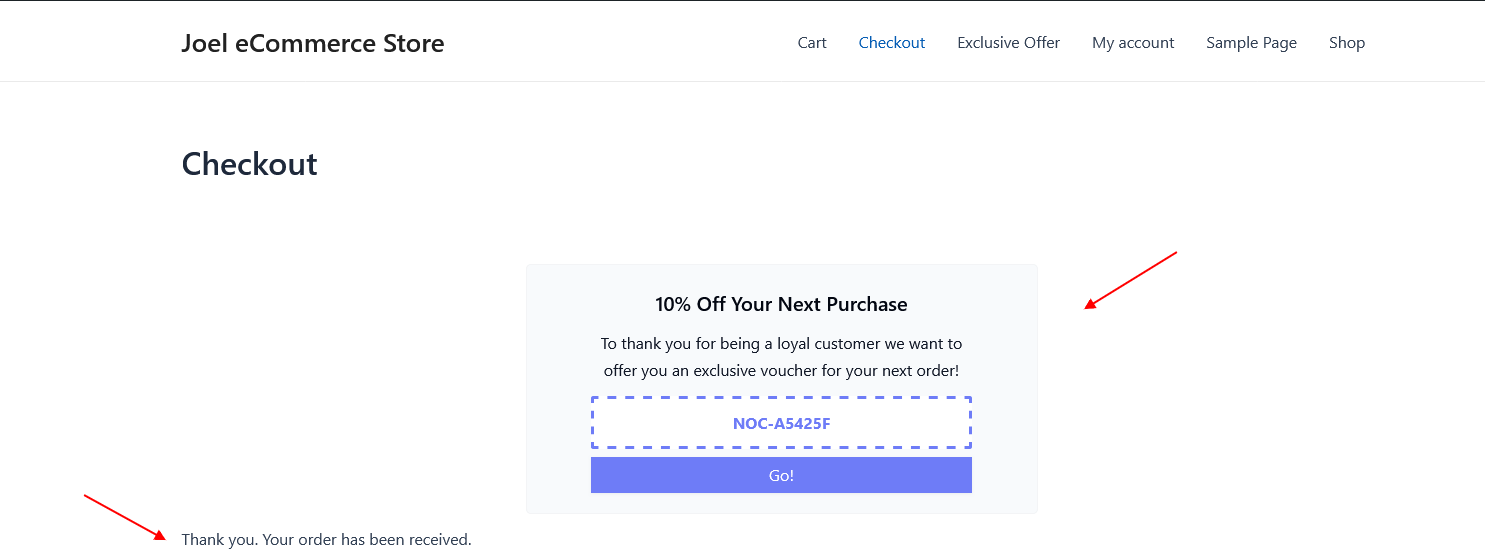Click 'Thank you.' in the confirmation message
The image size is (1485, 557).
click(x=219, y=540)
